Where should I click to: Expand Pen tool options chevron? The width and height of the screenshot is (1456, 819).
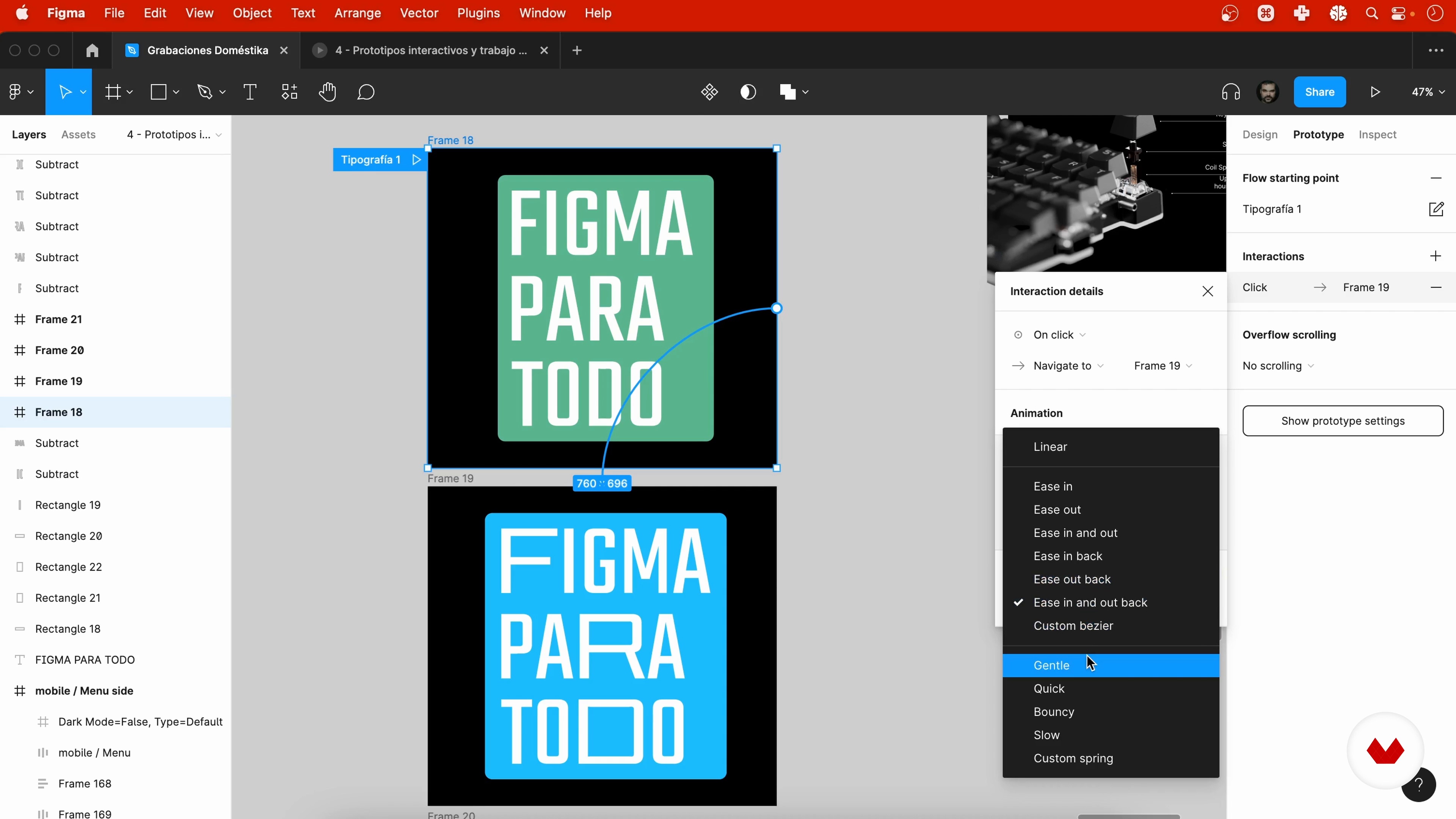pos(223,92)
